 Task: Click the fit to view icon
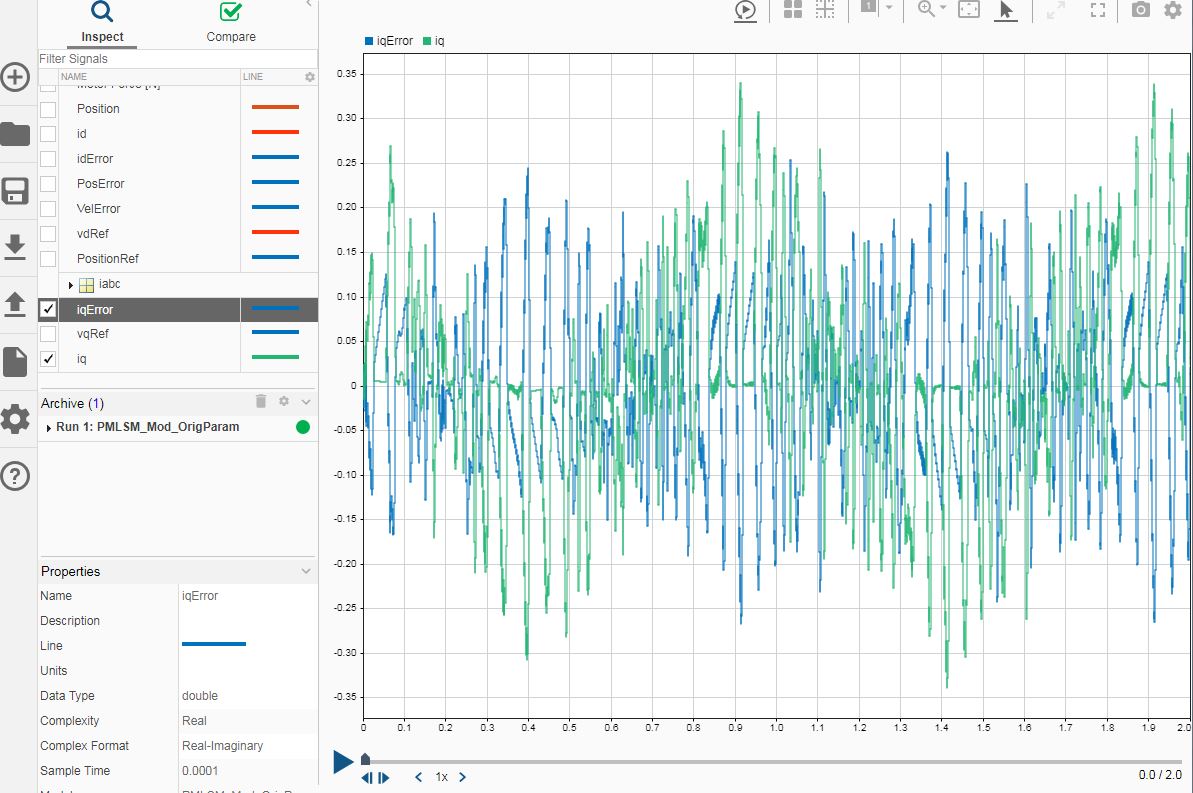[x=968, y=10]
